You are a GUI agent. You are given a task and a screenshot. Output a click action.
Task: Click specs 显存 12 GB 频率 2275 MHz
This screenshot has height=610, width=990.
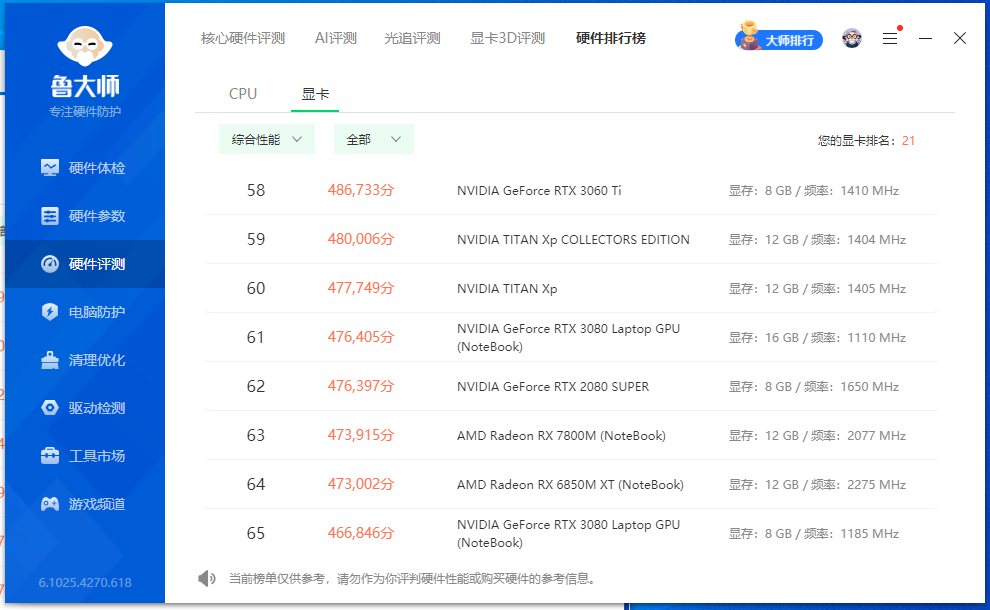[817, 485]
